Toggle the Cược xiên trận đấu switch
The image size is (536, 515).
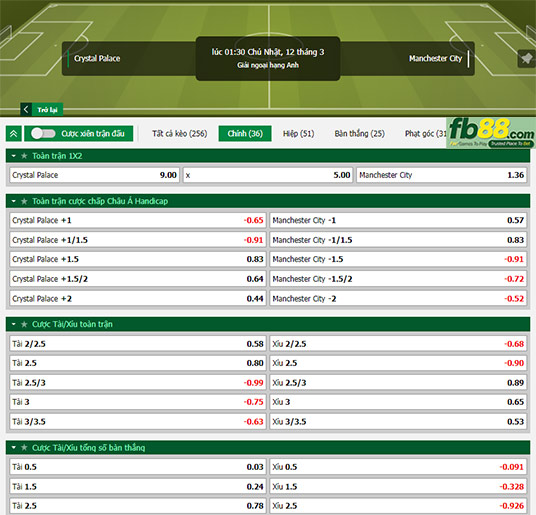coord(43,134)
